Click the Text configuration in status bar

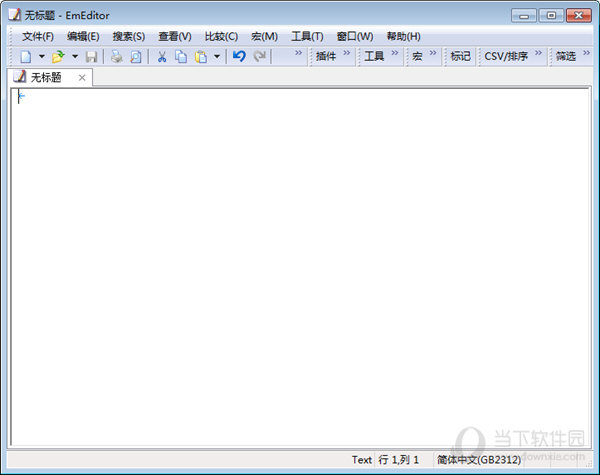[362, 460]
